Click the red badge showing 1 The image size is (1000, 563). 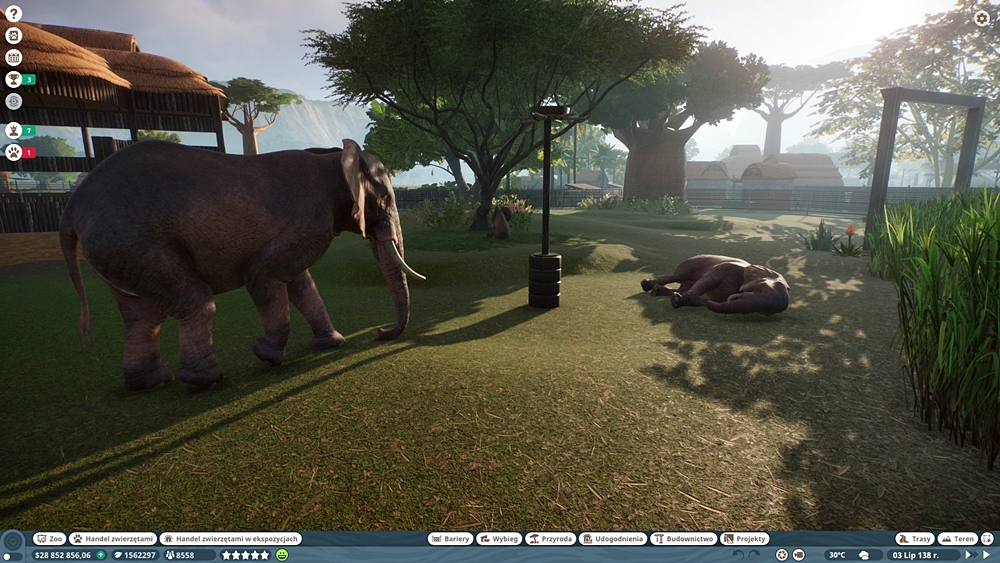tap(29, 152)
